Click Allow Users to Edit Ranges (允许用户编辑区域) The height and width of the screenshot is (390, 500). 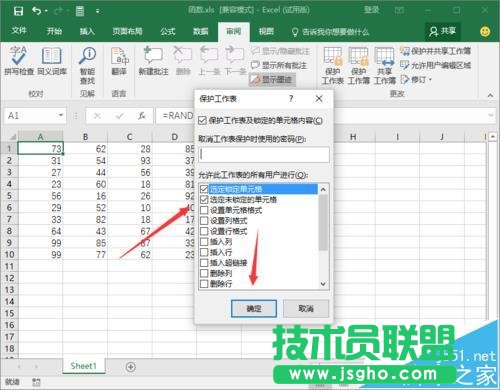click(435, 65)
